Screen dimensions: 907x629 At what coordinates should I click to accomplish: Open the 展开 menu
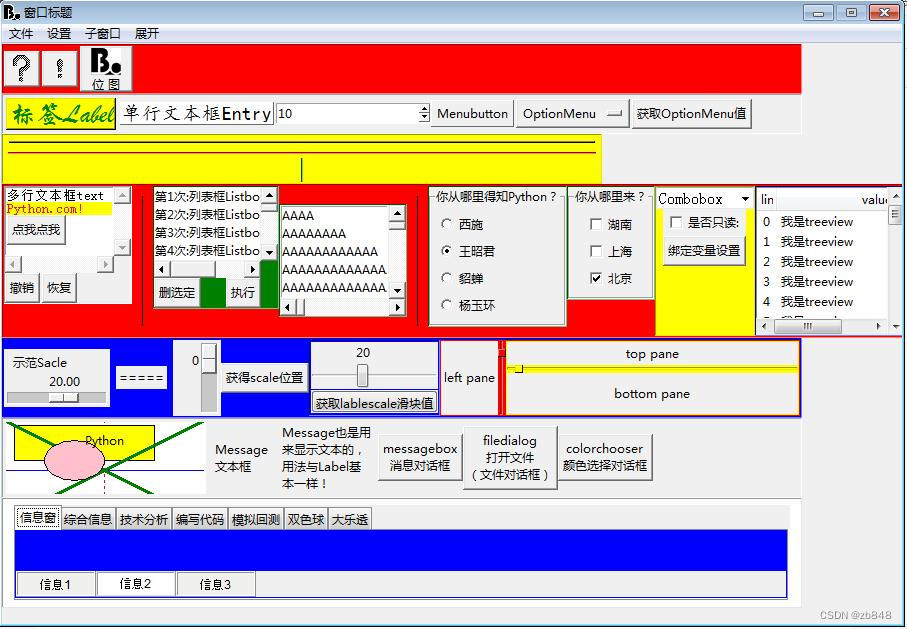[x=146, y=34]
